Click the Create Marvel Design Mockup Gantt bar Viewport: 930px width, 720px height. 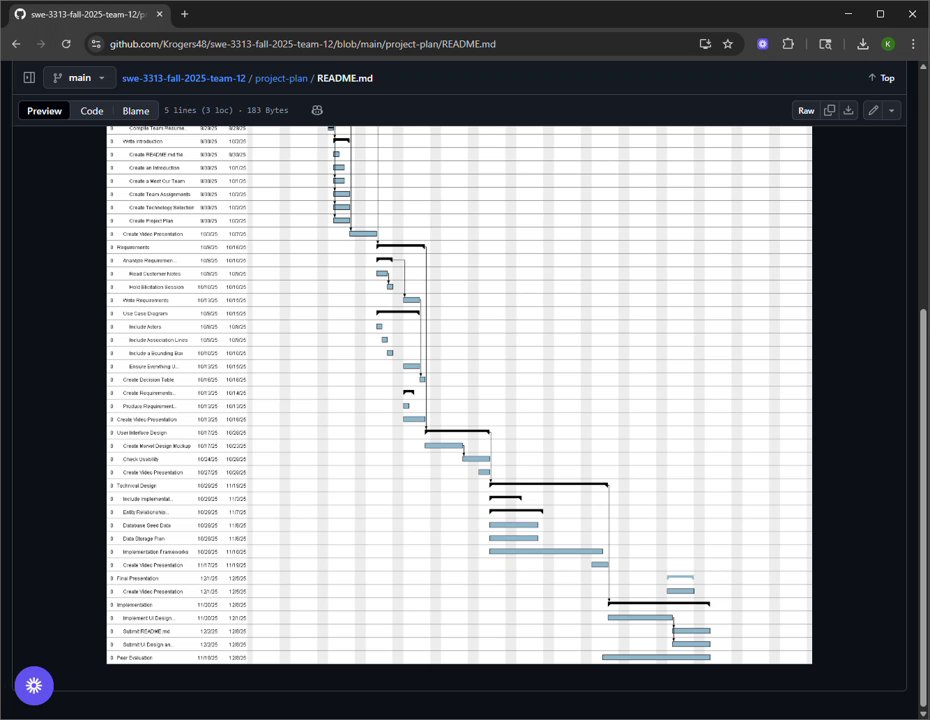coord(444,445)
